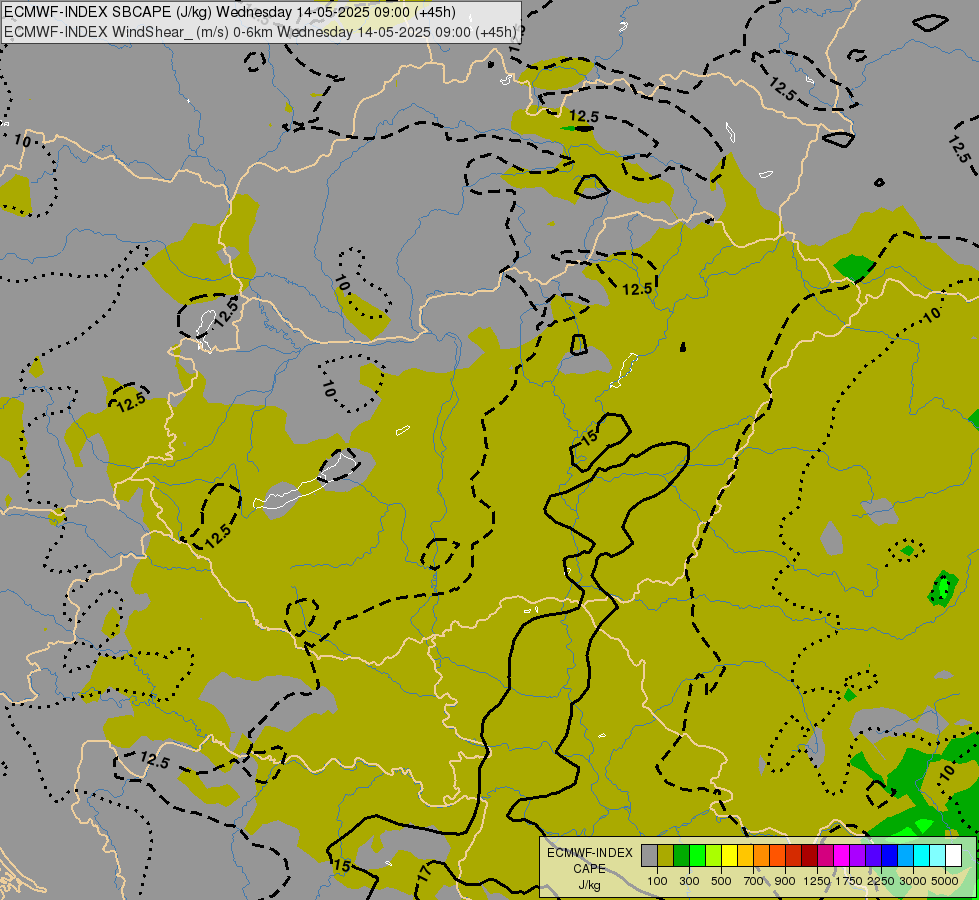The height and width of the screenshot is (900, 979).
Task: Click the pure yellow legend swatch
Action: coord(729,856)
